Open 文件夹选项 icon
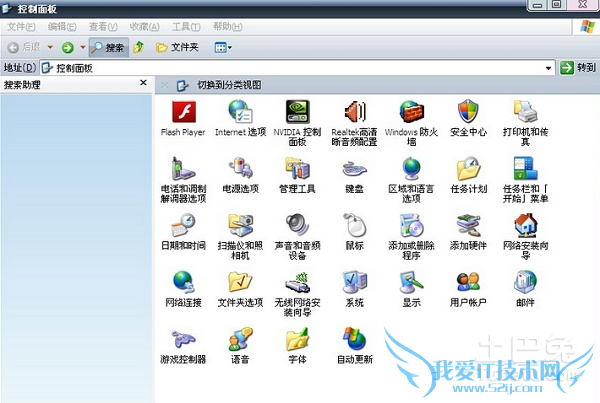 pyautogui.click(x=240, y=289)
